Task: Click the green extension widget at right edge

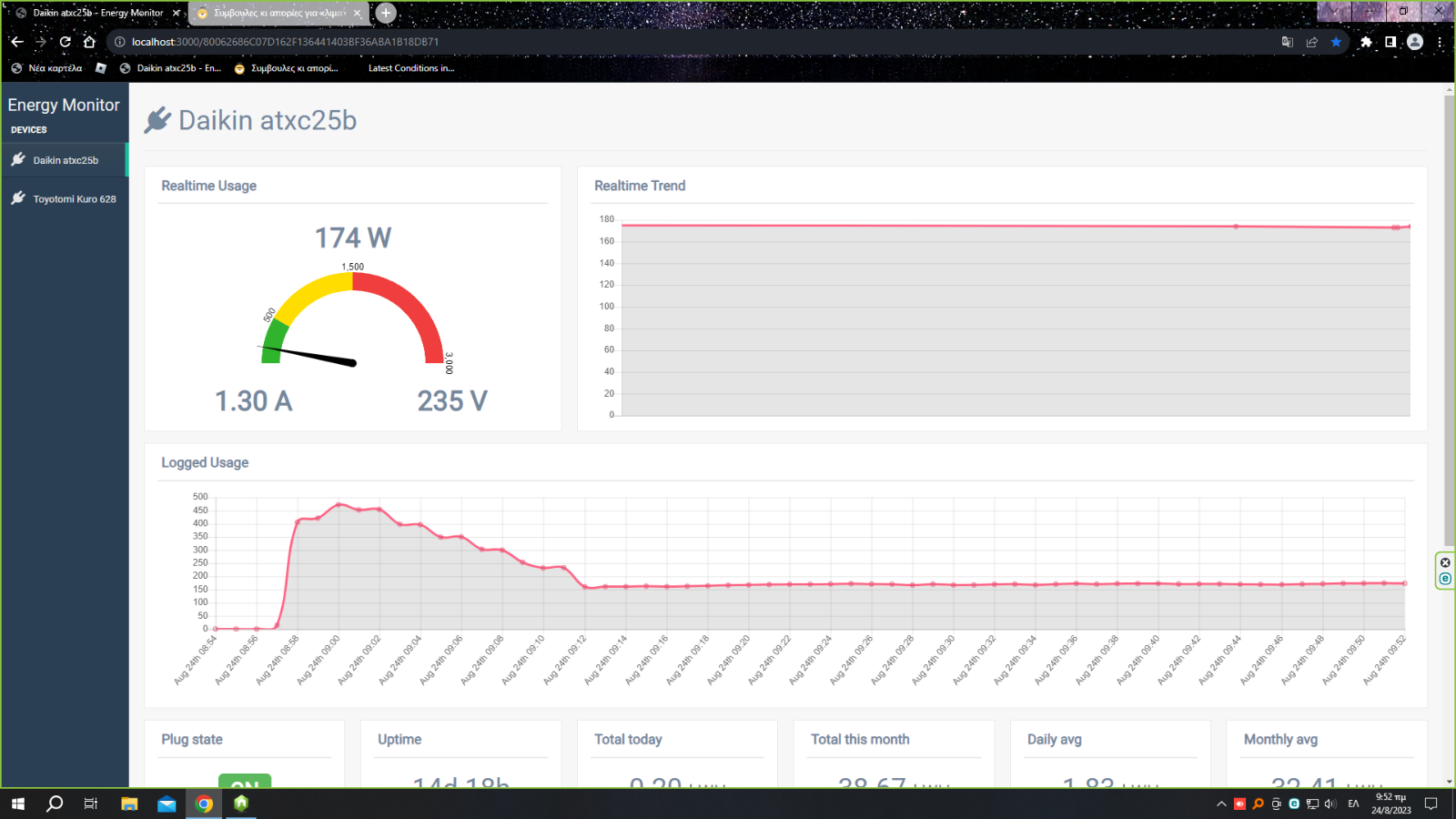Action: point(1445,571)
